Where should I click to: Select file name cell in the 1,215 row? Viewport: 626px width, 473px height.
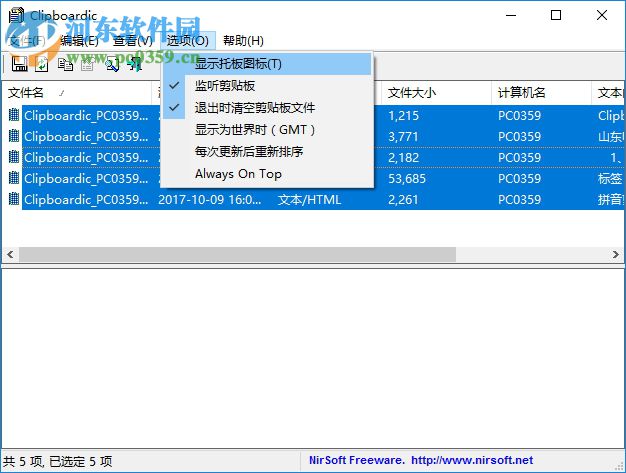pyautogui.click(x=86, y=115)
